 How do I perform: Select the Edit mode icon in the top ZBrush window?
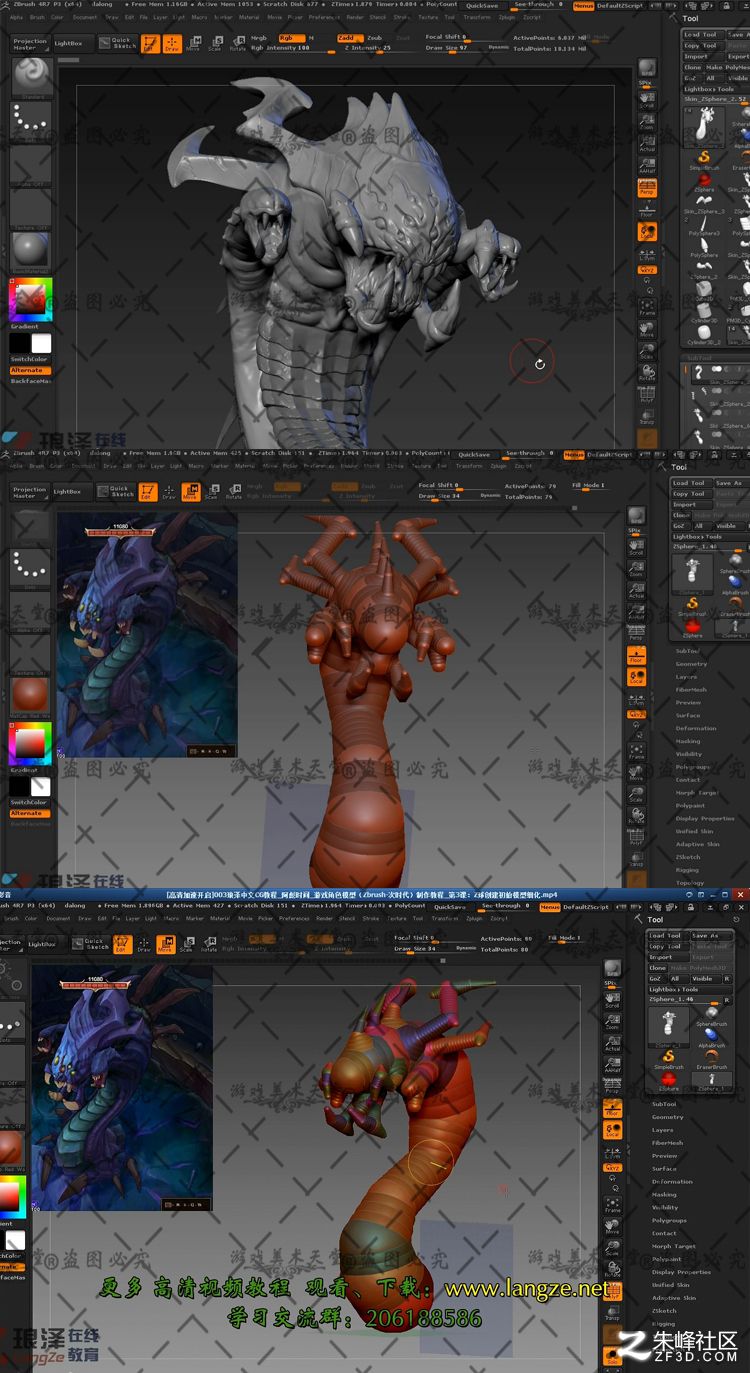pos(150,43)
